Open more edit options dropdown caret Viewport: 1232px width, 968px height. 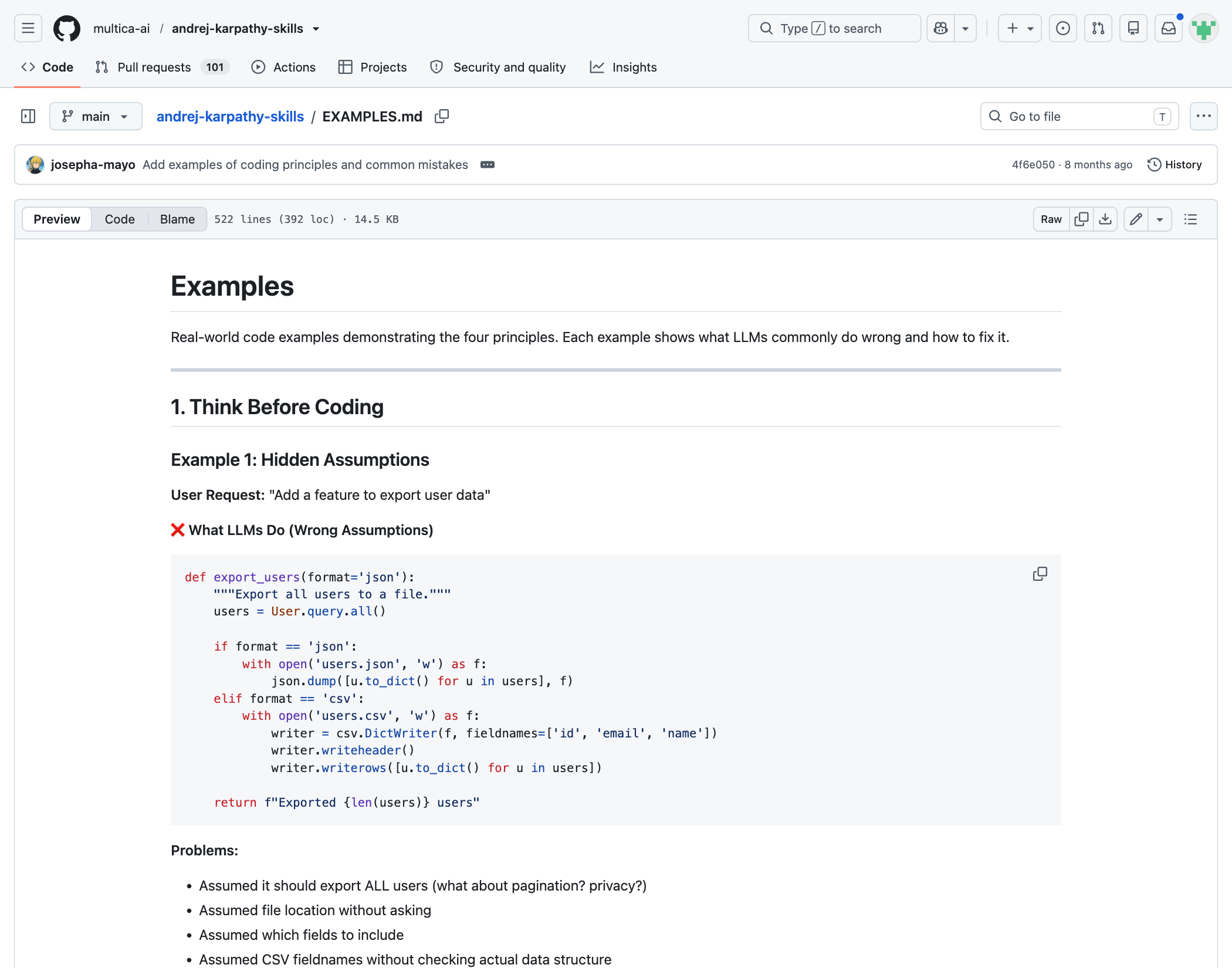(1160, 219)
